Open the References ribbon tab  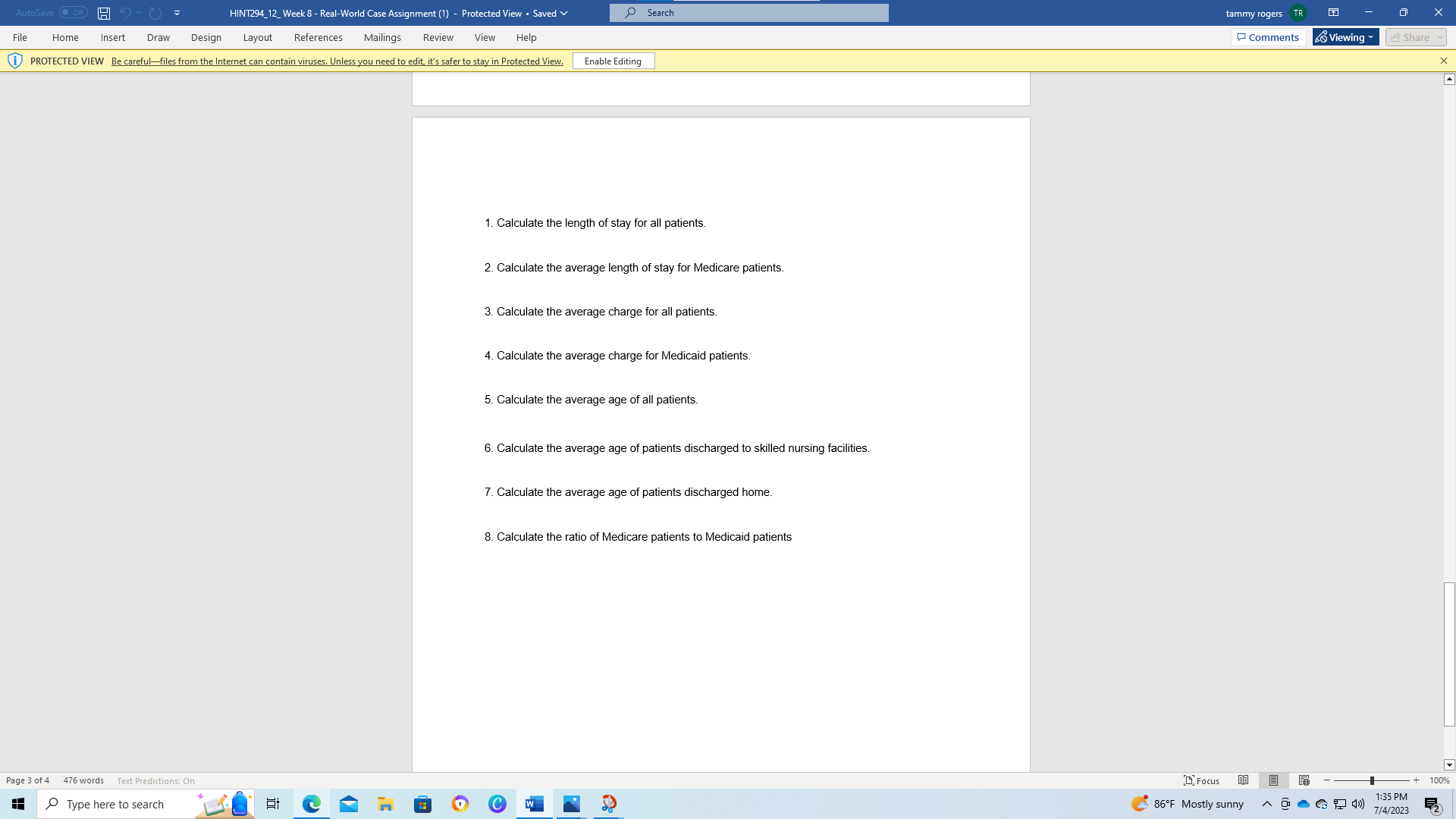click(x=318, y=37)
